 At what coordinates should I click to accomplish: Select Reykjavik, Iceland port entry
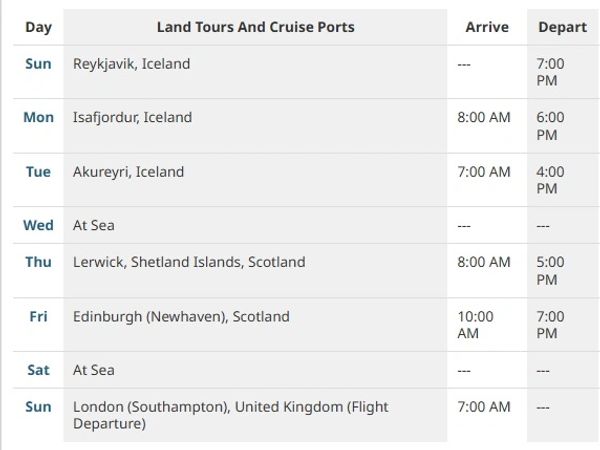coord(131,64)
